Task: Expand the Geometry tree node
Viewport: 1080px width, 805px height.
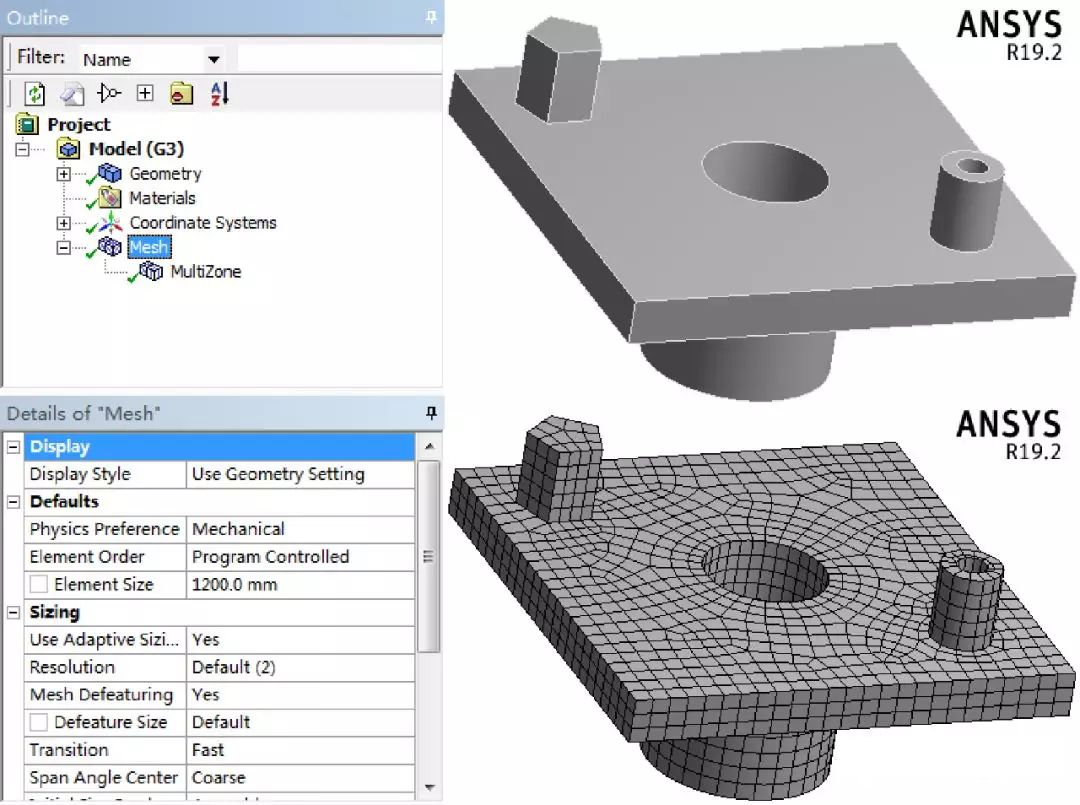Action: (63, 173)
